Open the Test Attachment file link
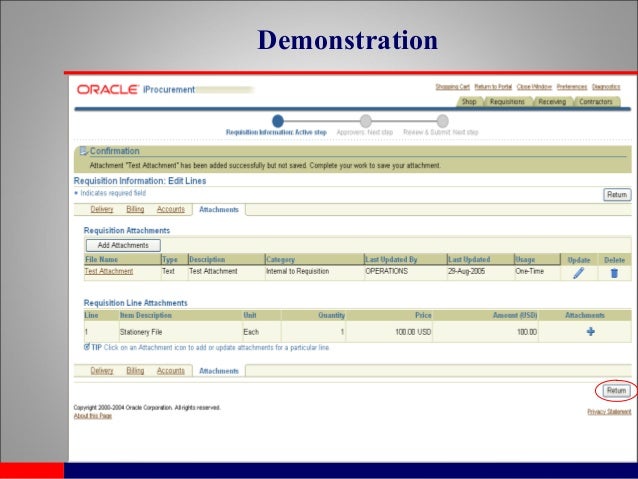638x479 pixels. point(108,272)
